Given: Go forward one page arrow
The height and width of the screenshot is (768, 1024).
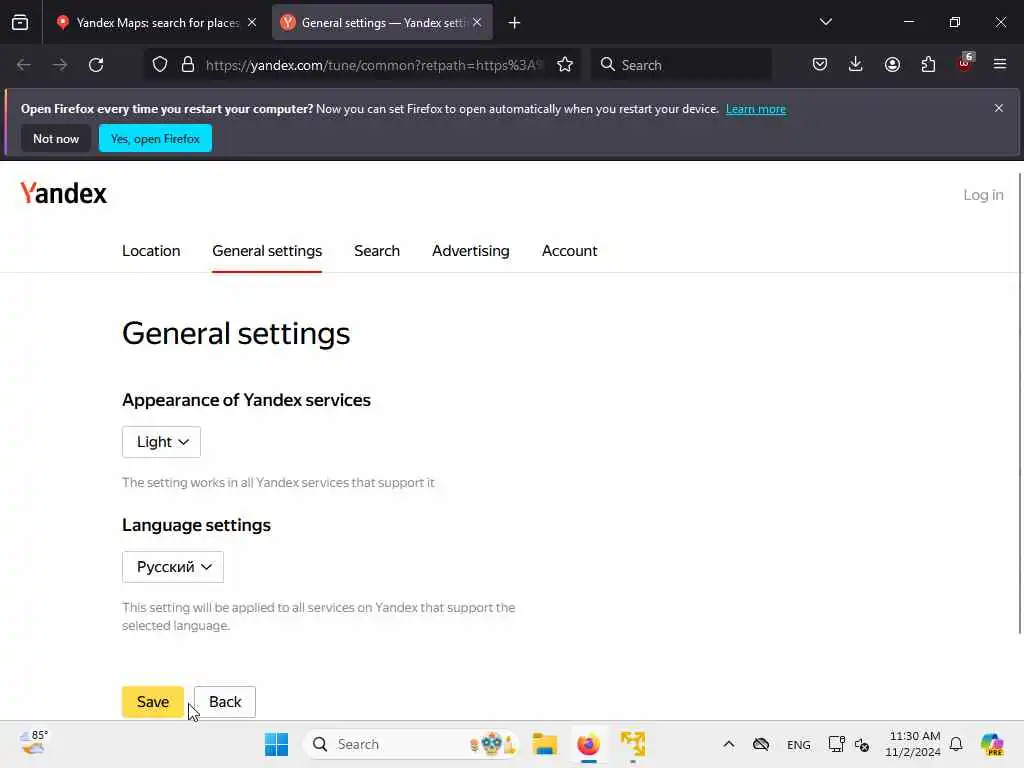Looking at the screenshot, I should pyautogui.click(x=60, y=65).
